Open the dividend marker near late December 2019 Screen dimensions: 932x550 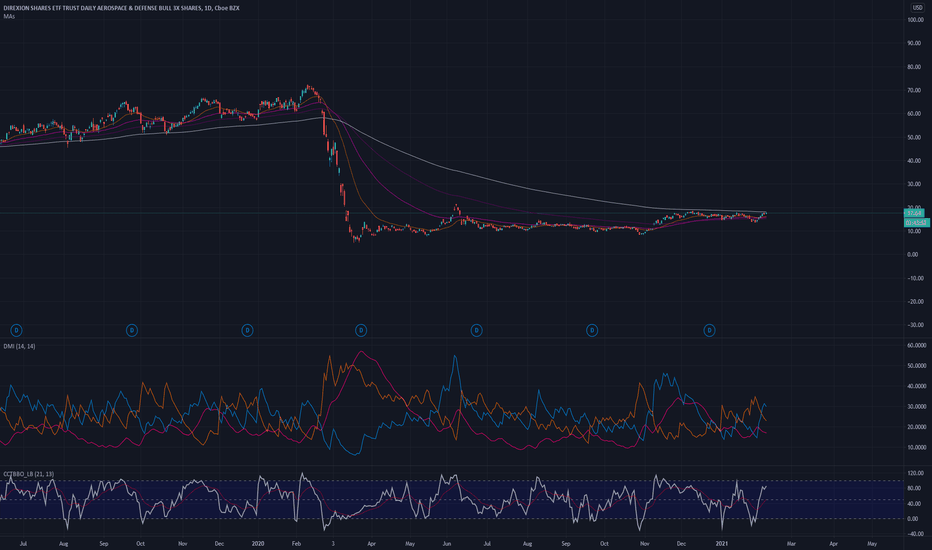click(247, 330)
